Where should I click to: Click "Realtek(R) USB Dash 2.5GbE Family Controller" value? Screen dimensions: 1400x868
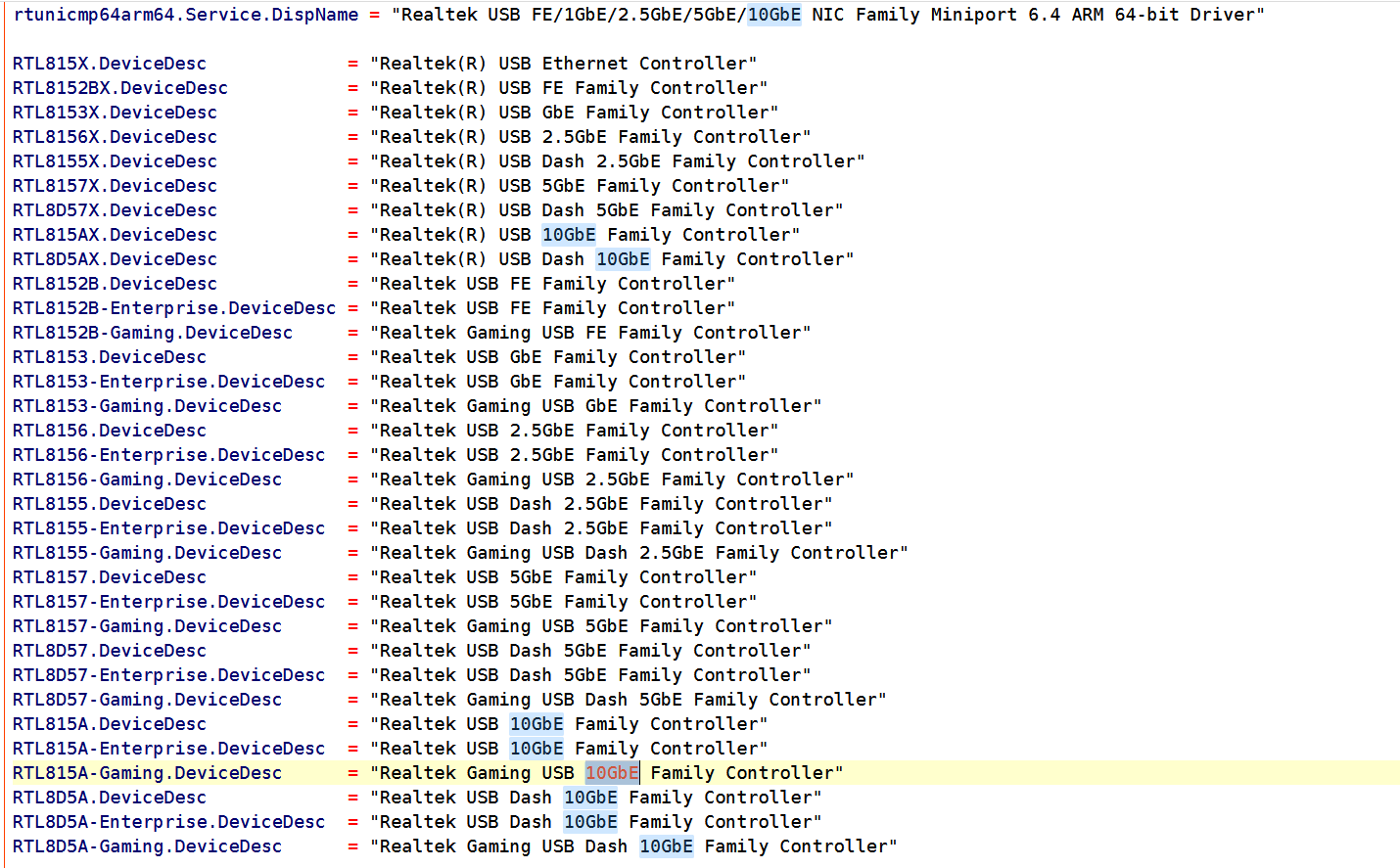pyautogui.click(x=618, y=161)
